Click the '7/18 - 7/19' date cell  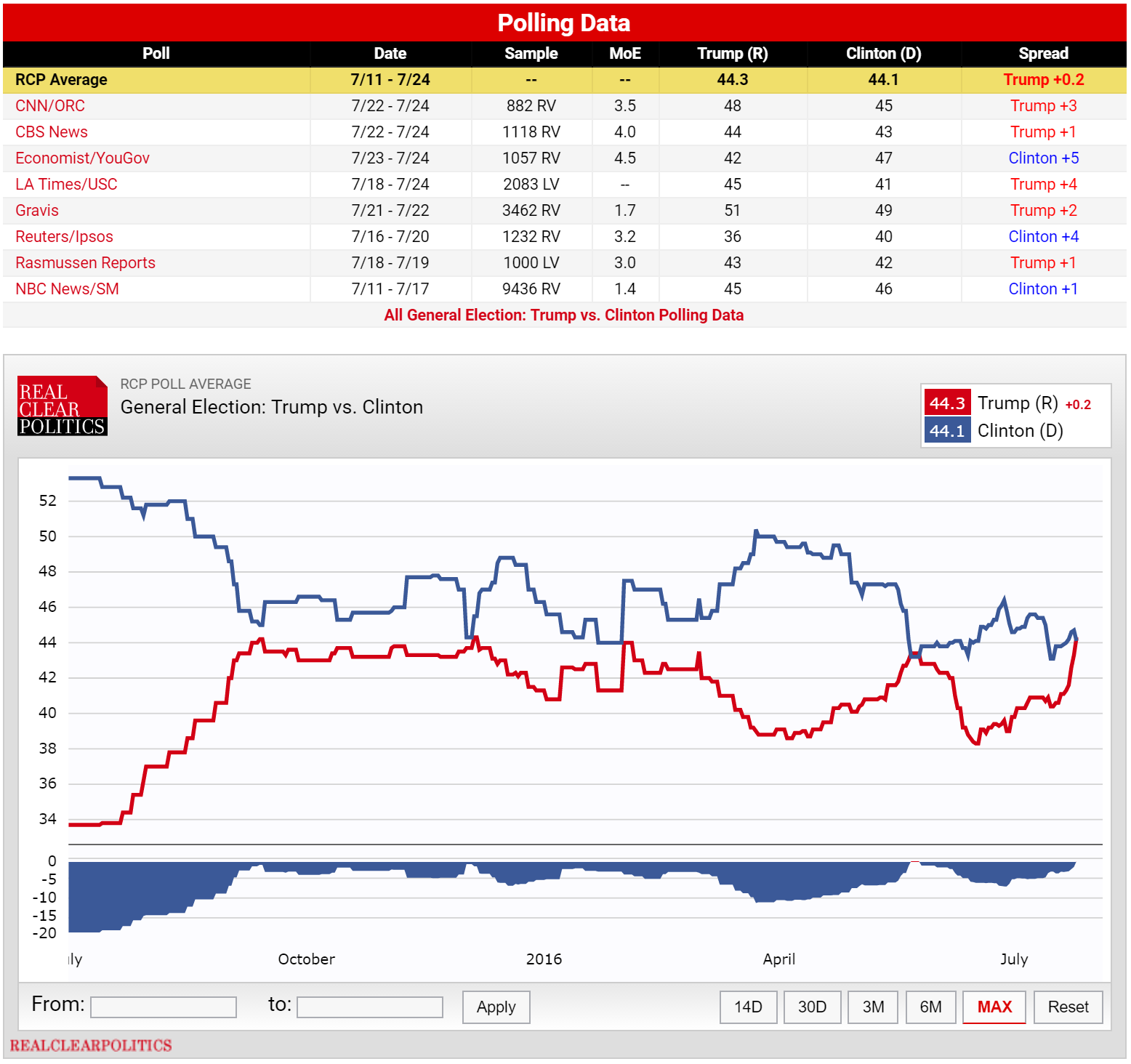pos(390,263)
